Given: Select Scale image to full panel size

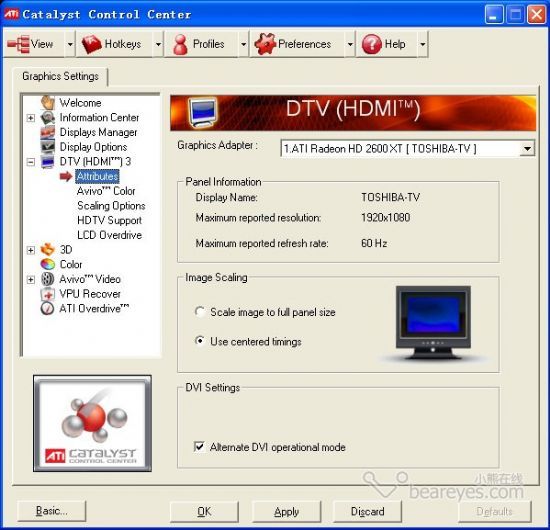Looking at the screenshot, I should (x=200, y=312).
